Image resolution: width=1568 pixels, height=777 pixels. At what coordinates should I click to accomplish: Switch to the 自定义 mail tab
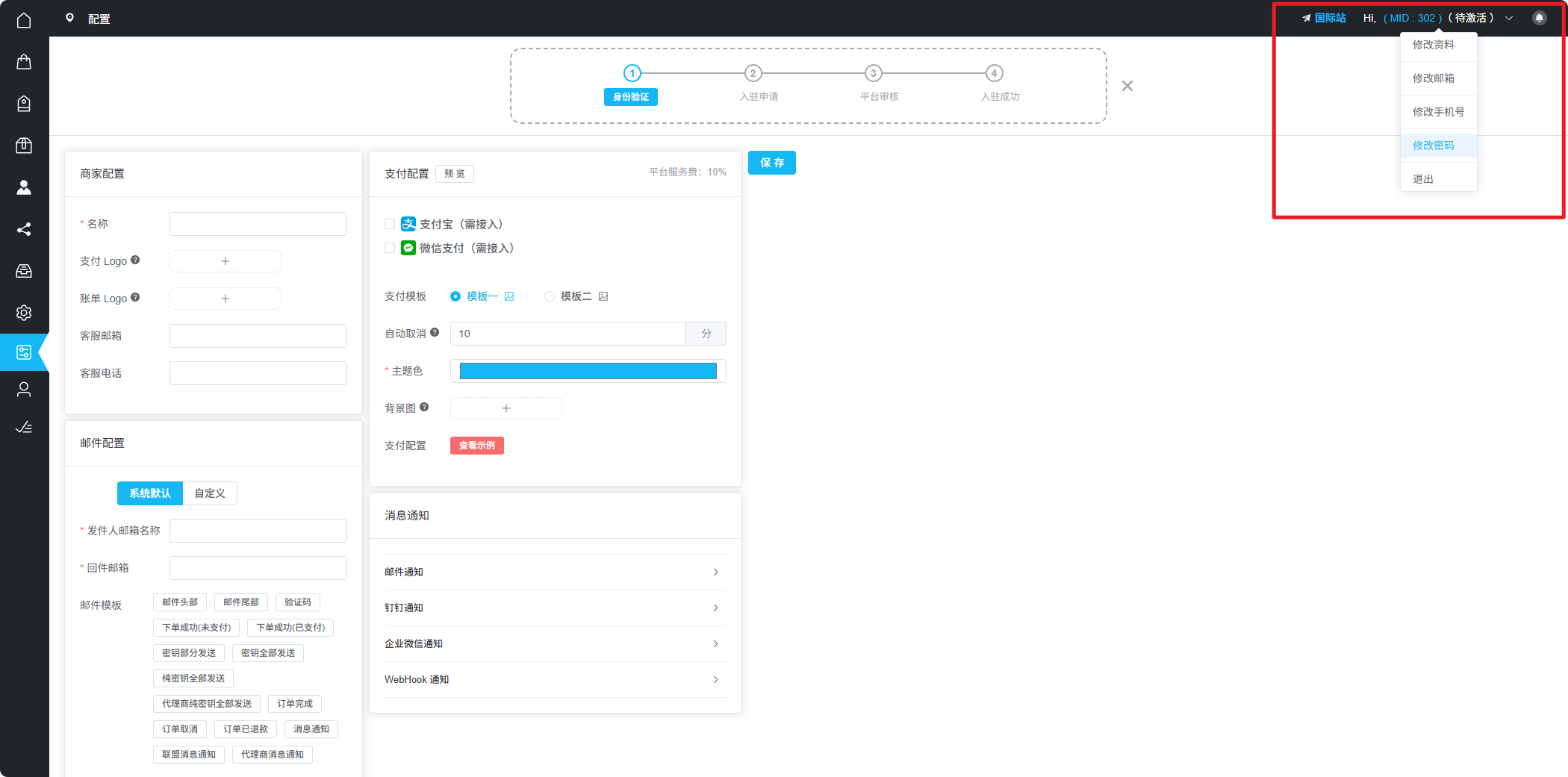pyautogui.click(x=210, y=493)
